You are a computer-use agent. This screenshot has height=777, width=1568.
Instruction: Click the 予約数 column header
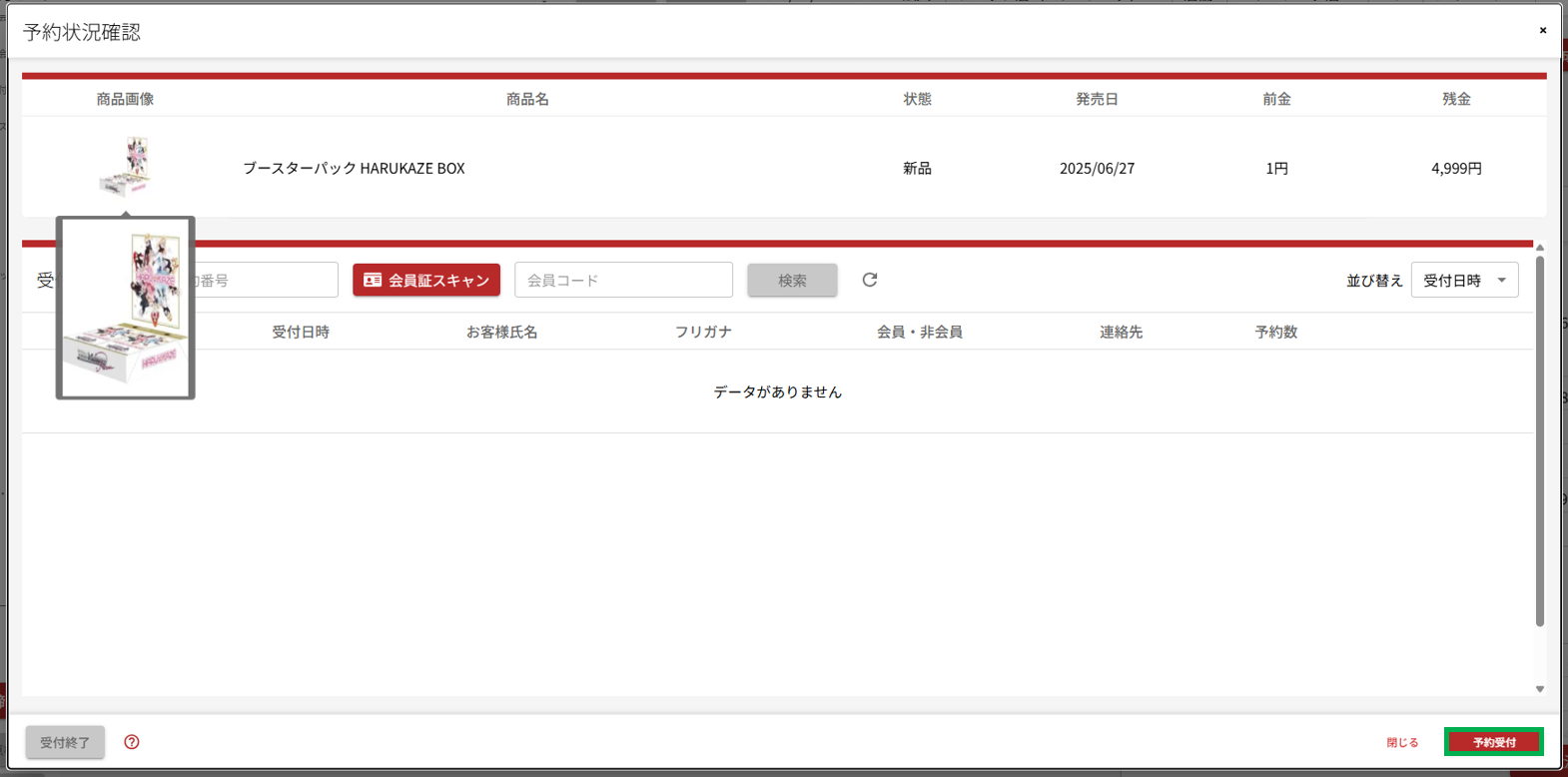coord(1275,332)
